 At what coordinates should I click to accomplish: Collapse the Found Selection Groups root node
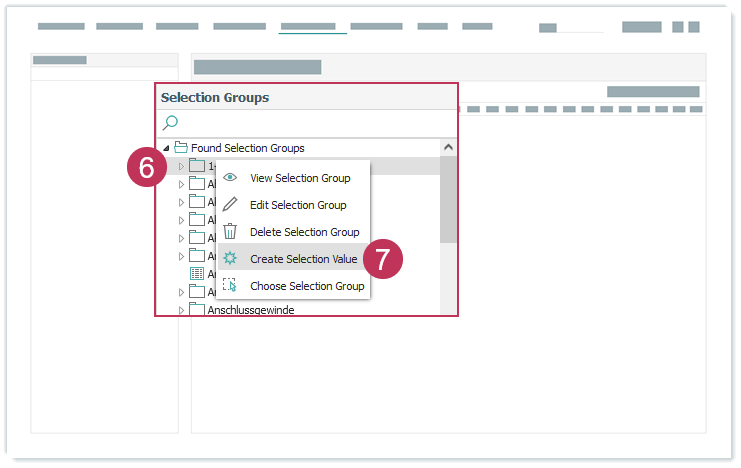click(166, 148)
